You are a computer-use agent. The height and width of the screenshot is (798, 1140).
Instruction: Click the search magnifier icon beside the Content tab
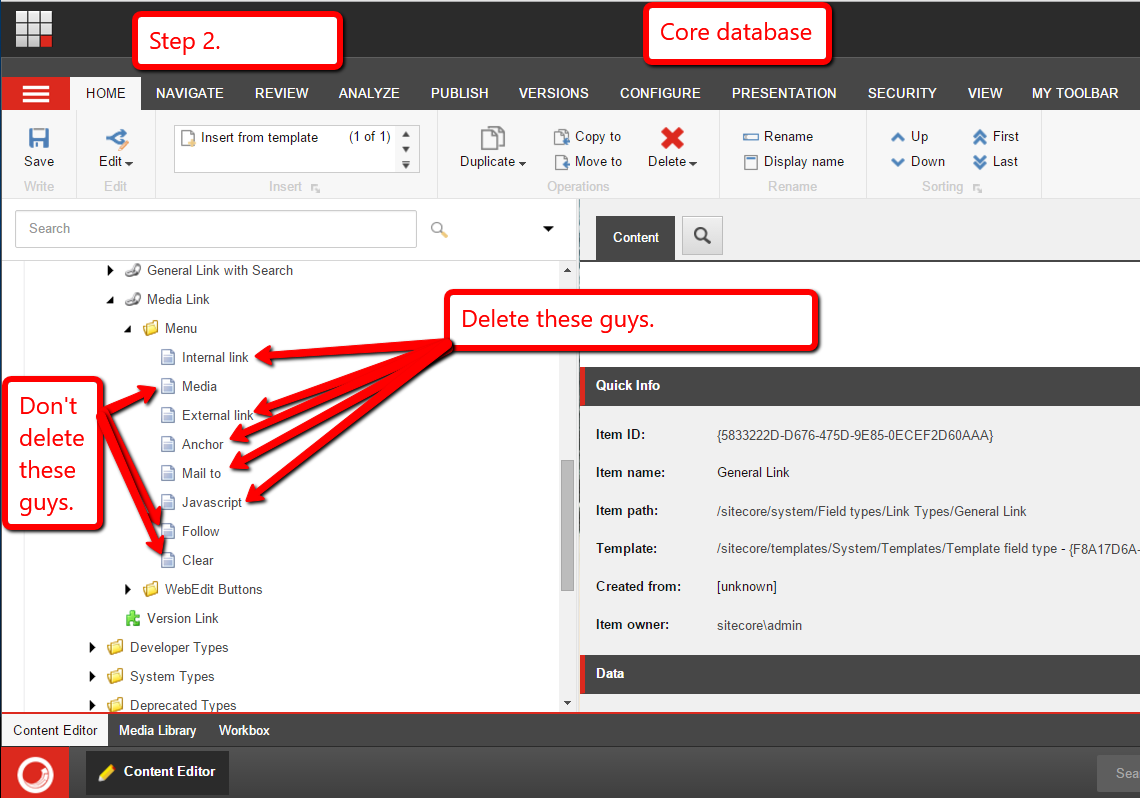pyautogui.click(x=702, y=237)
